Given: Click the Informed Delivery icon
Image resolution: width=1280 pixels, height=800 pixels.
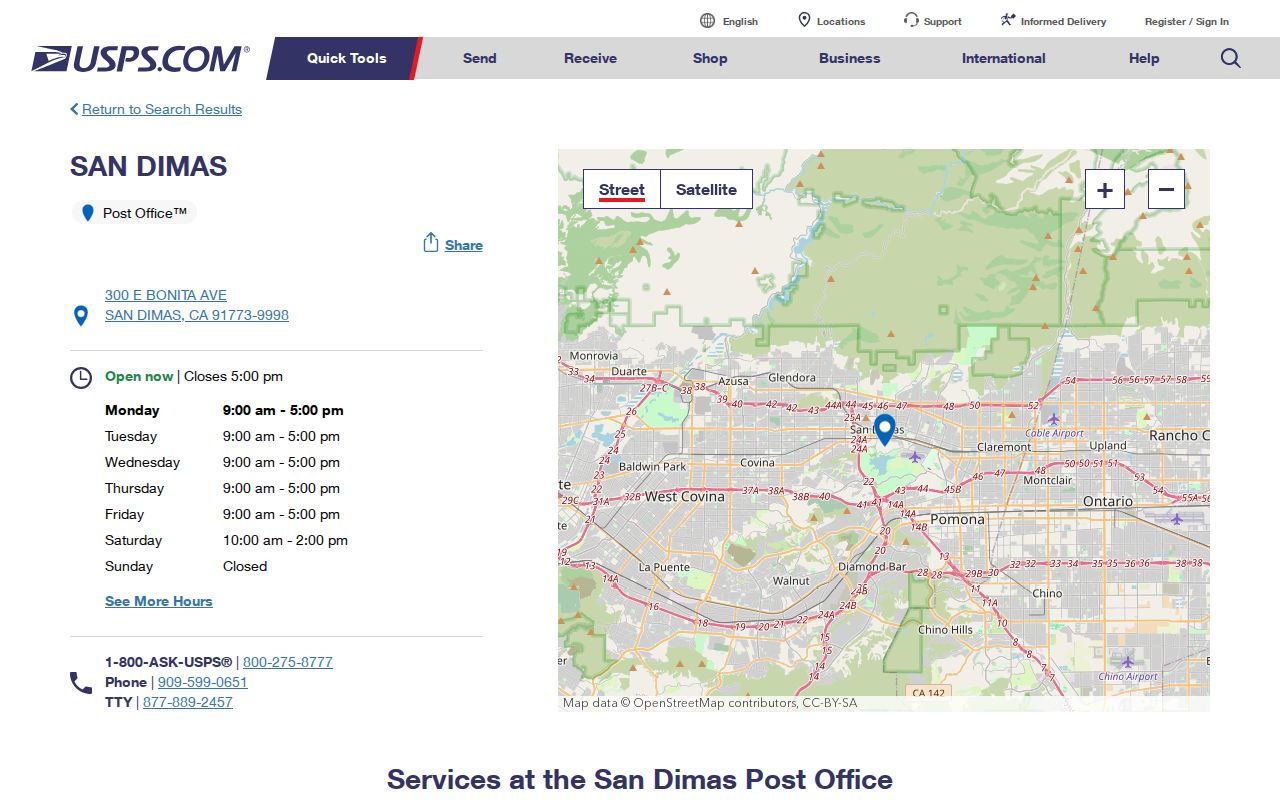Looking at the screenshot, I should pos(1008,20).
